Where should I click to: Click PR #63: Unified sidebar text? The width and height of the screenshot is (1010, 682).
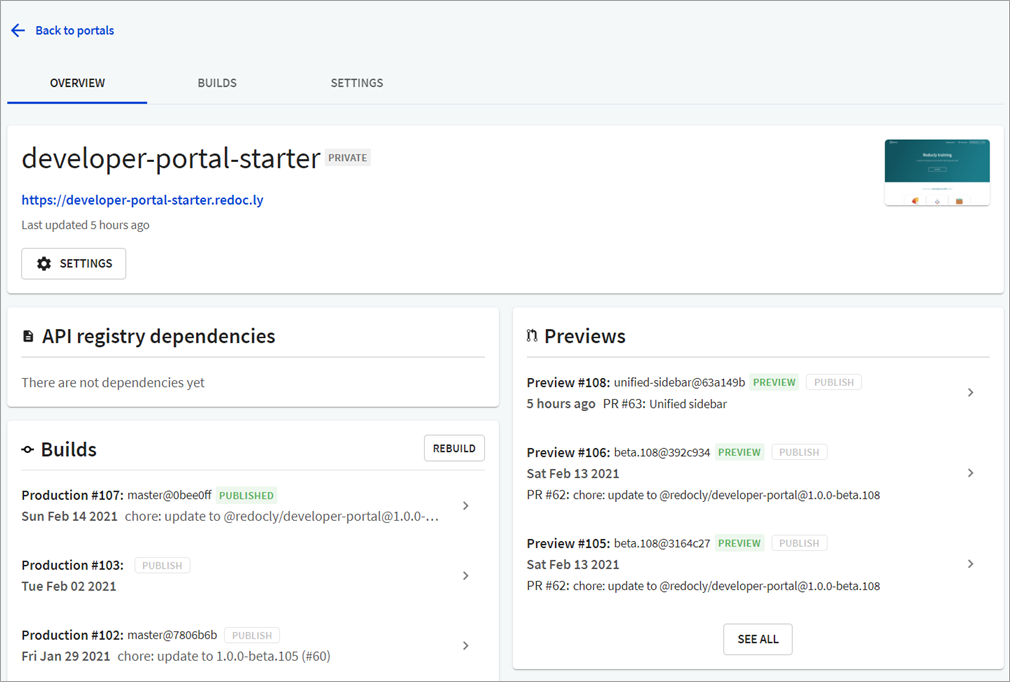tap(665, 404)
